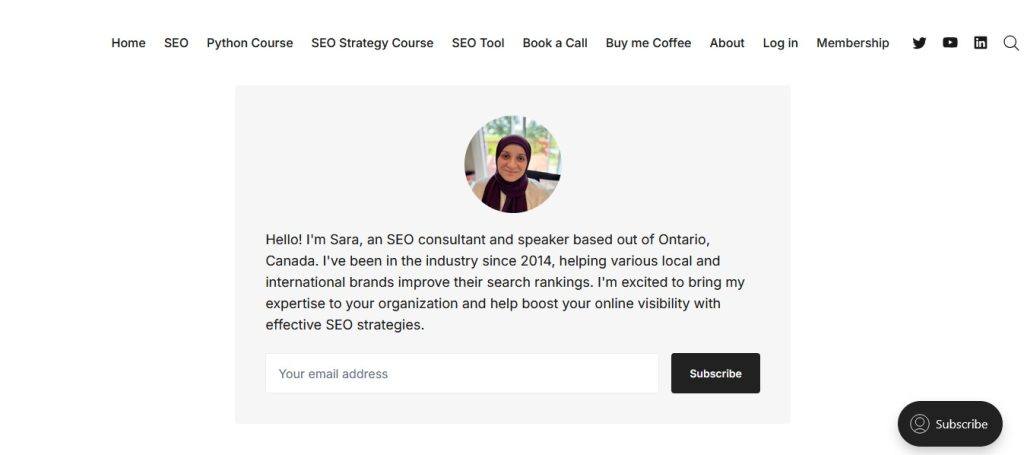The height and width of the screenshot is (455, 1024).
Task: Click the floating Subscribe text label
Action: click(x=961, y=424)
